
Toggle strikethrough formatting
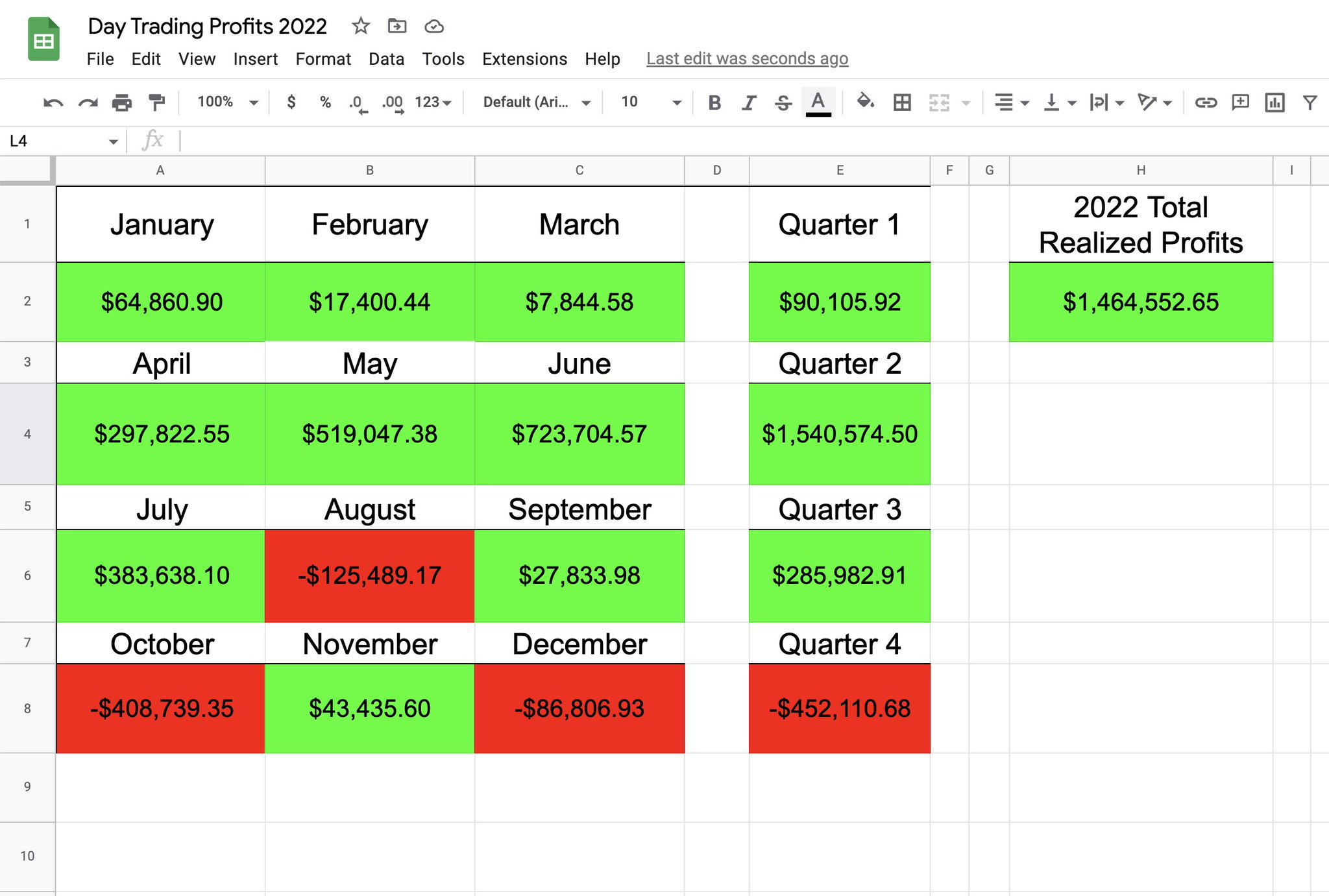point(783,103)
